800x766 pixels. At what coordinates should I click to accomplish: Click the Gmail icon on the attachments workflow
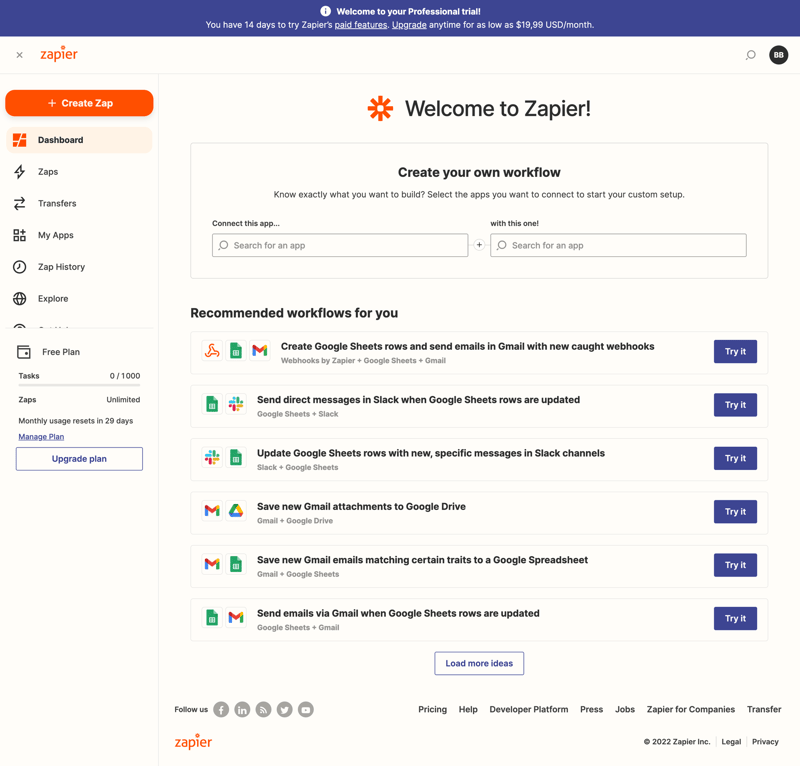click(211, 511)
